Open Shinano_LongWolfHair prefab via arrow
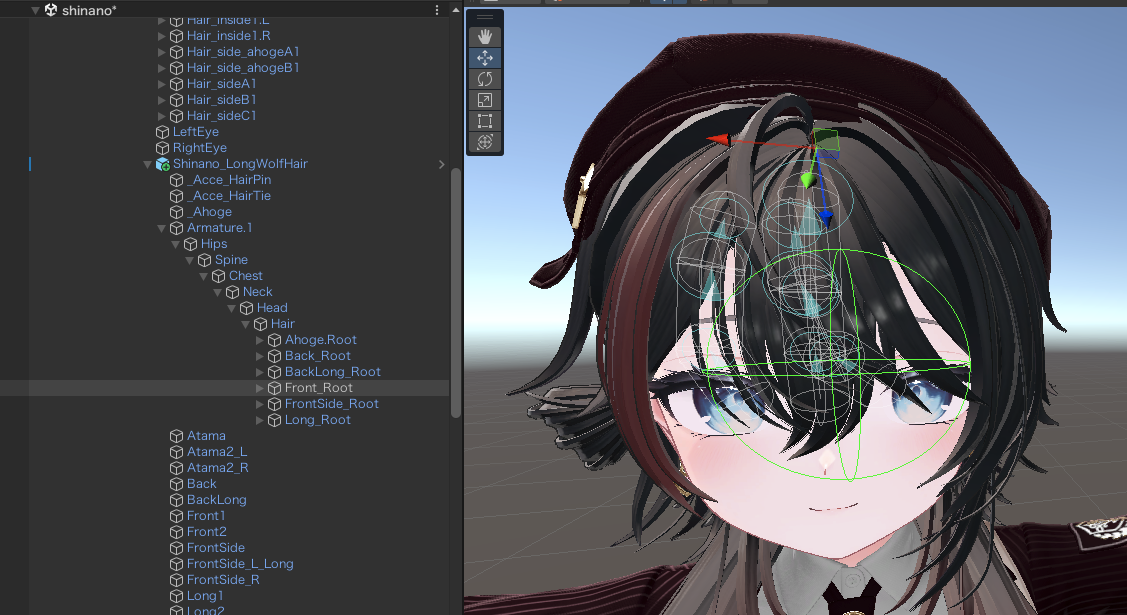The height and width of the screenshot is (615, 1127). pos(441,164)
